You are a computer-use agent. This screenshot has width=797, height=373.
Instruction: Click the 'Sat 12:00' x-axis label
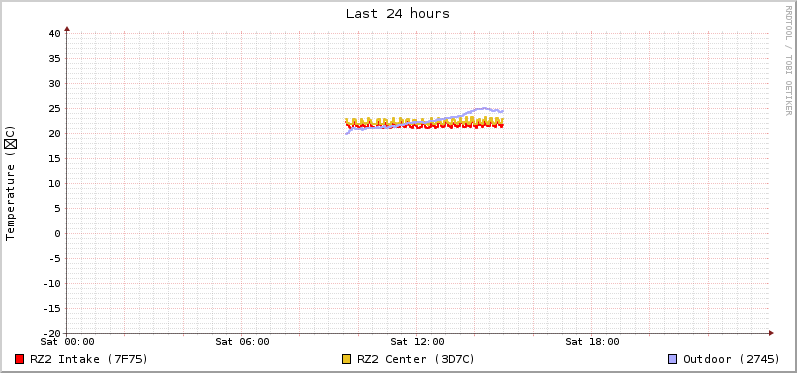[x=417, y=342]
